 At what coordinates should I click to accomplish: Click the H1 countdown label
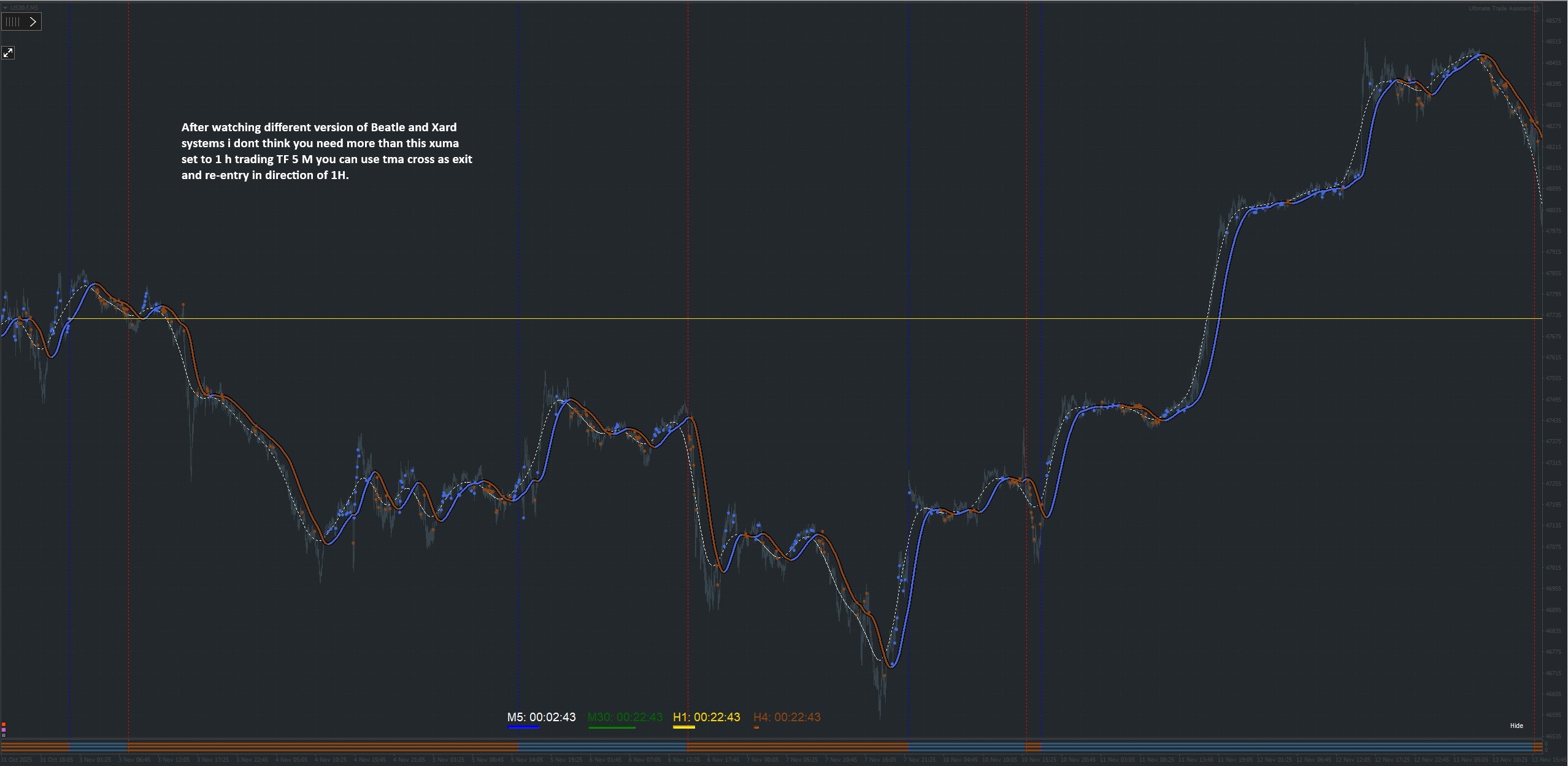706,717
